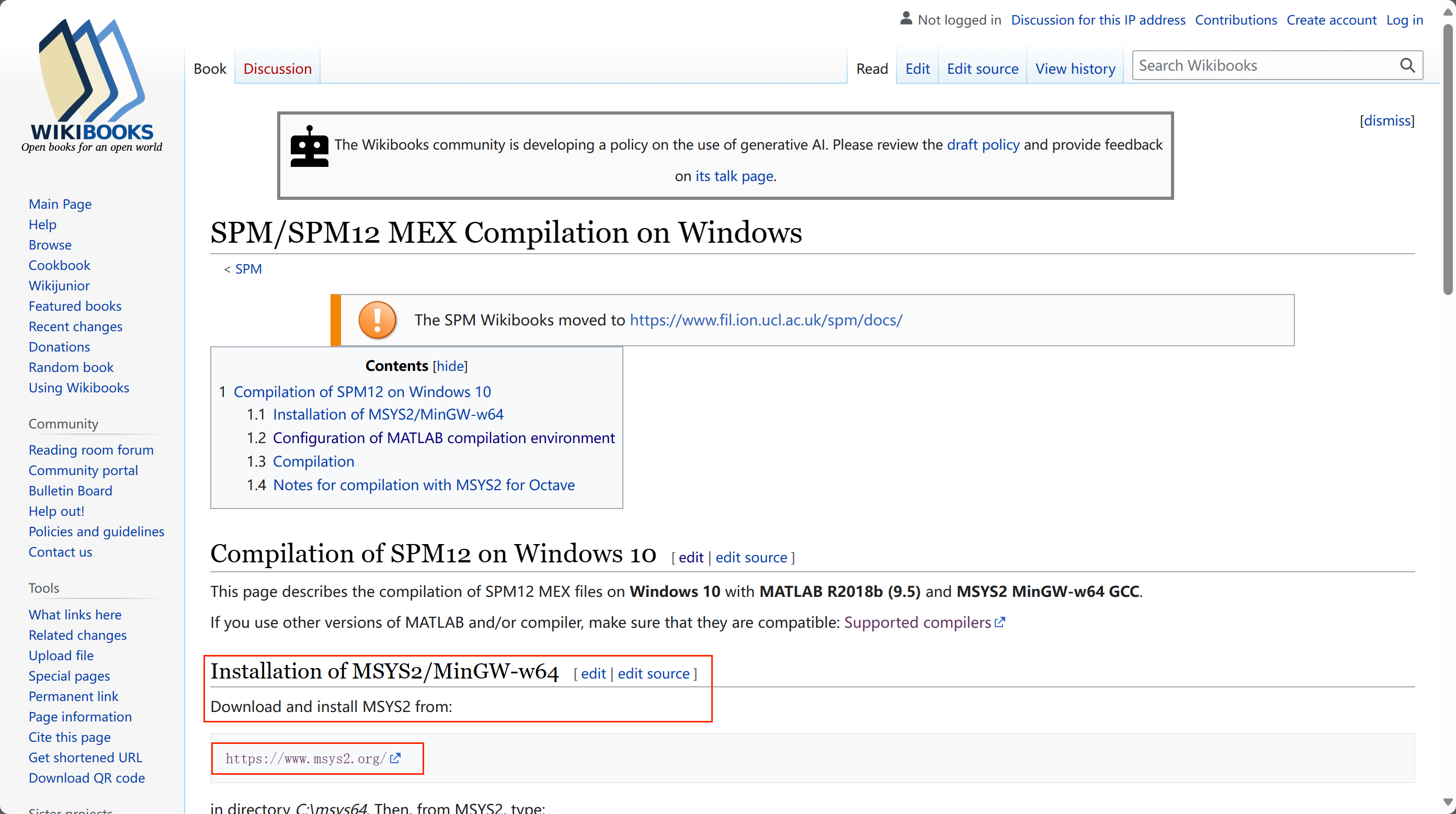
Task: Click the search magnifying glass icon
Action: click(1407, 65)
